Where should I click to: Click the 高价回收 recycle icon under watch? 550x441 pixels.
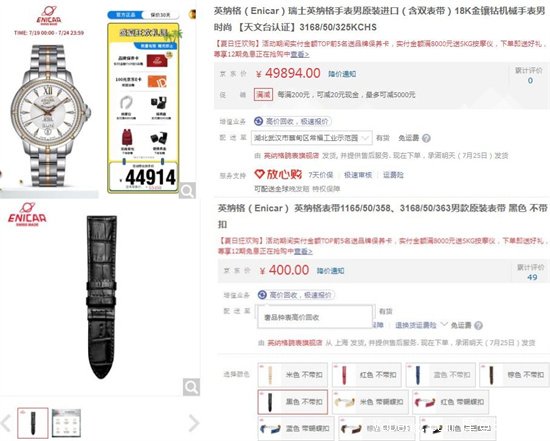(259, 121)
